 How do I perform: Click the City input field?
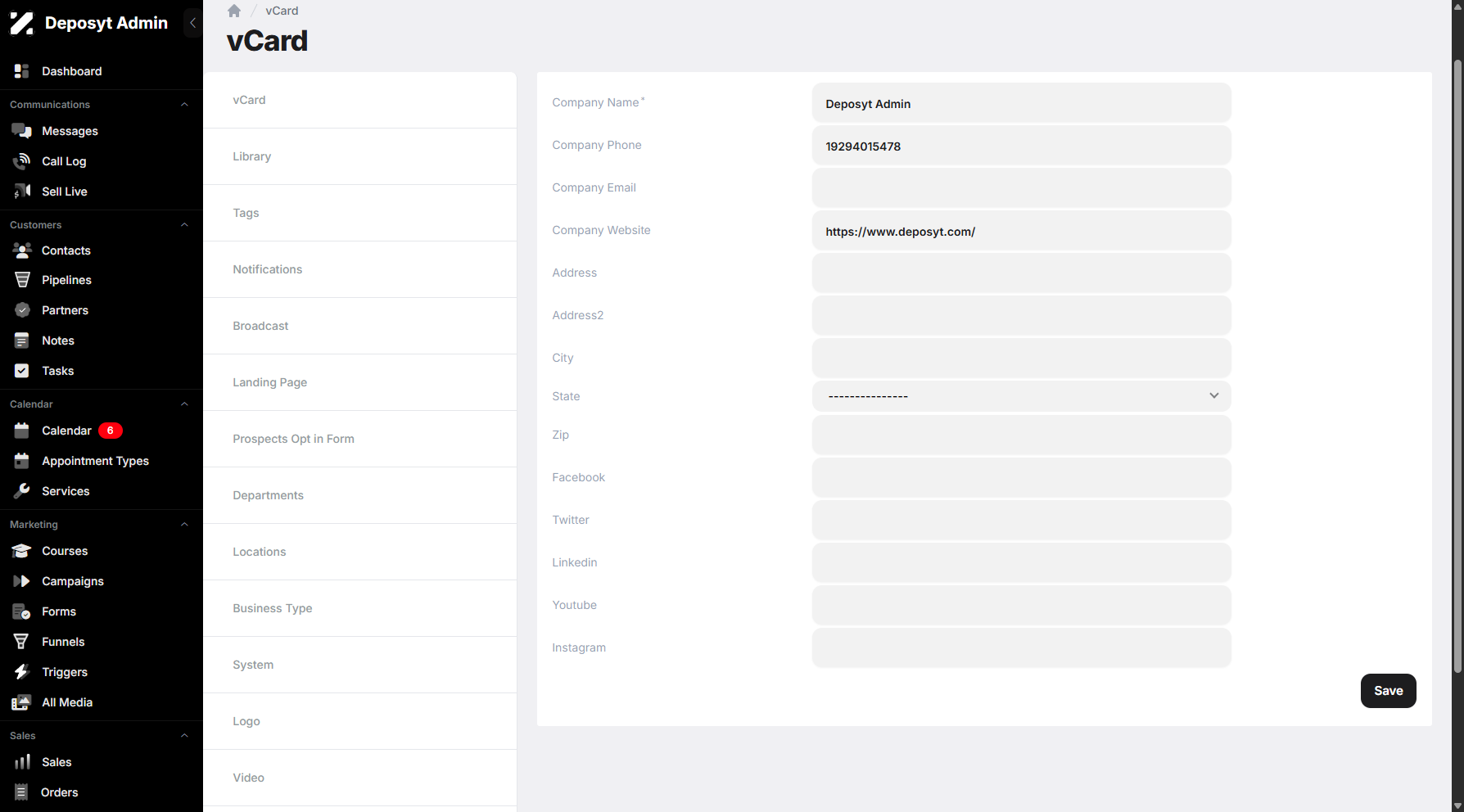click(x=1021, y=359)
